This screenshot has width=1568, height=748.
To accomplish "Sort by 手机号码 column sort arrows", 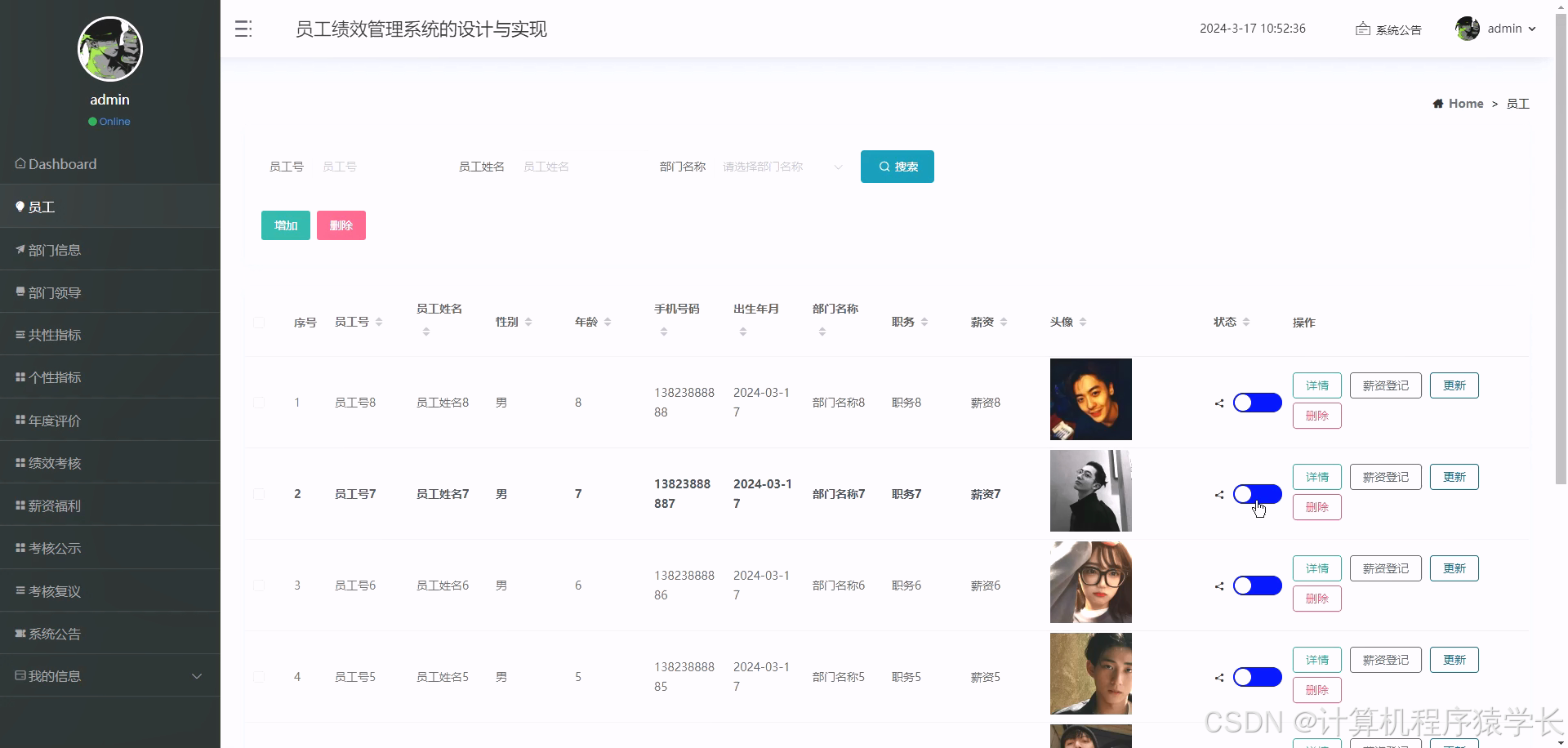I will (664, 332).
